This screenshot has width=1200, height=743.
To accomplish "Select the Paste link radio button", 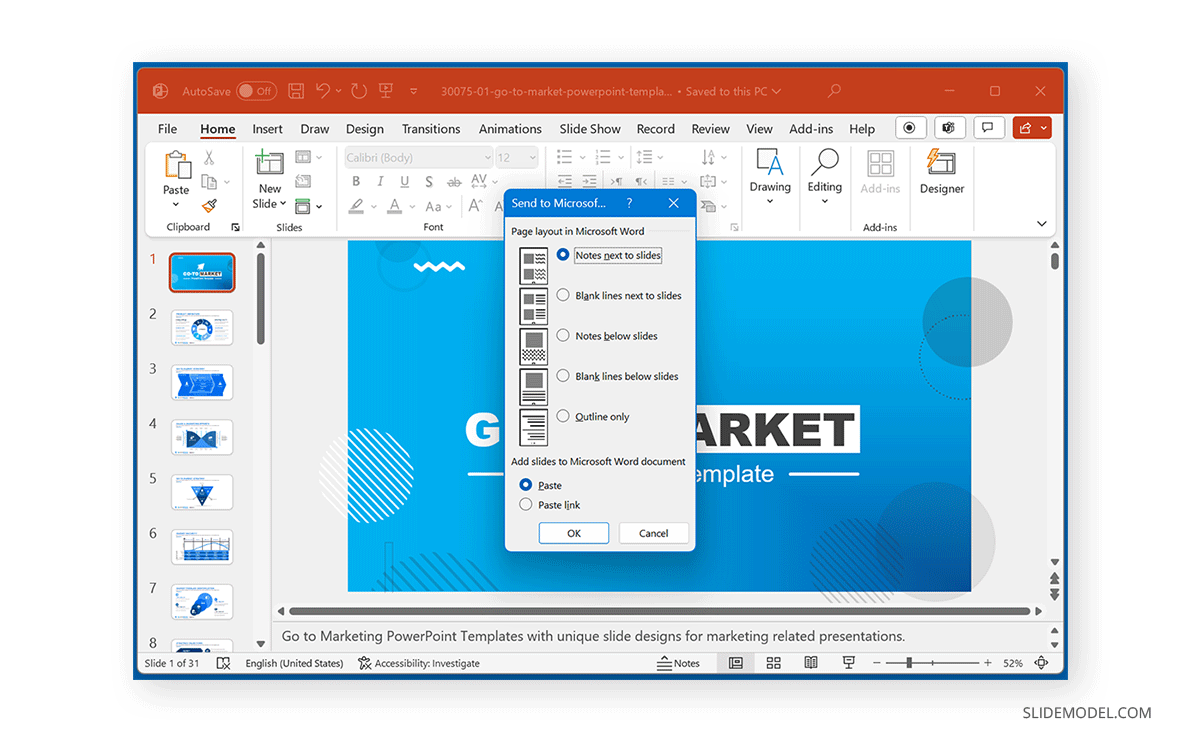I will coord(526,505).
